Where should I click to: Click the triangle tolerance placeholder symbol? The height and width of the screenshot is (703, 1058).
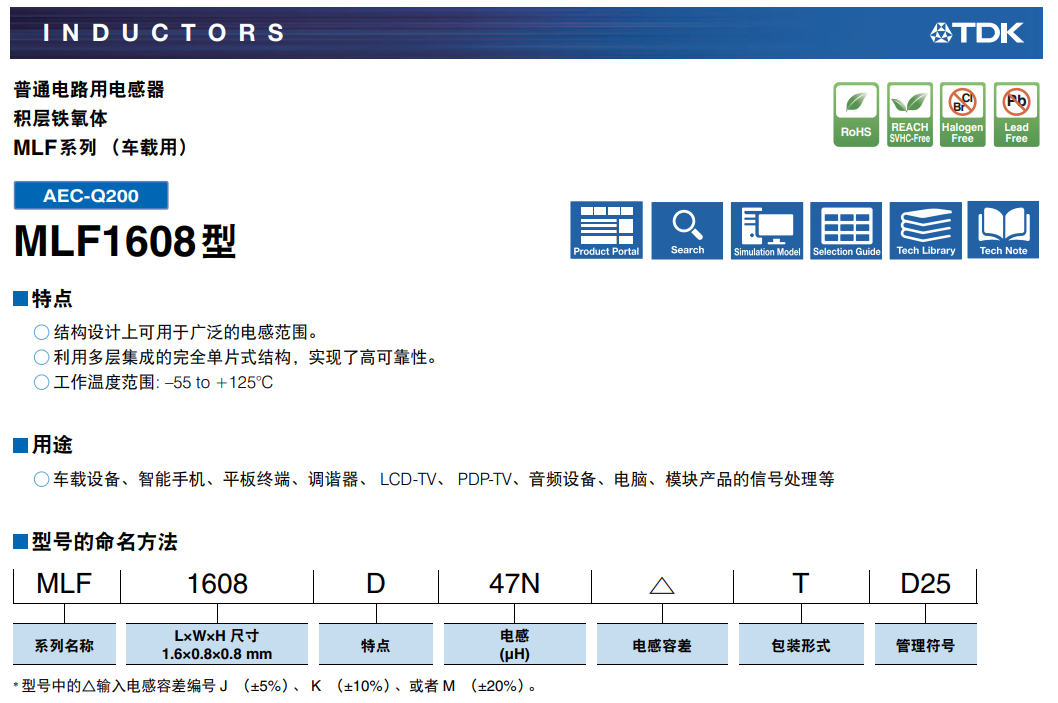pos(662,586)
